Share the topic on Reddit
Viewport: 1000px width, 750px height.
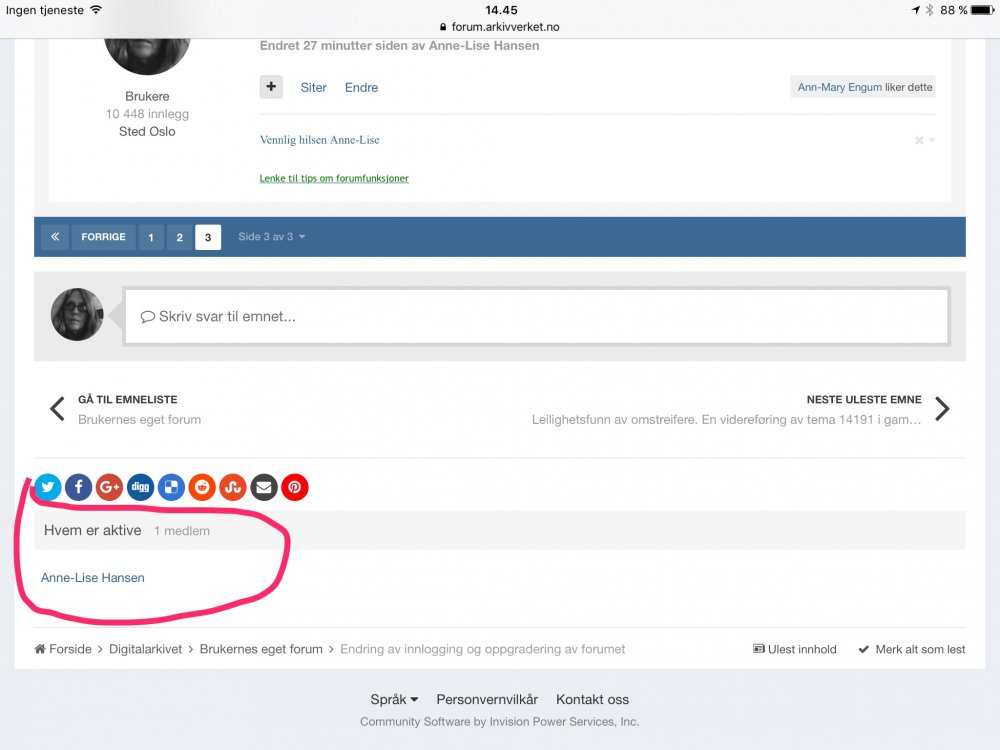[203, 487]
